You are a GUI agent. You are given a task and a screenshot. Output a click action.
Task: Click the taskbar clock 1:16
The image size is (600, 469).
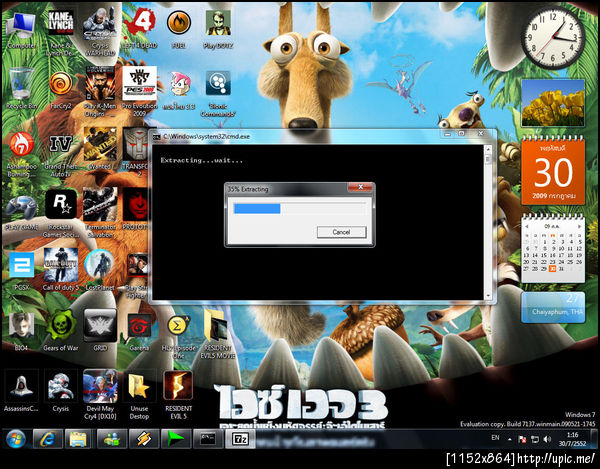click(x=572, y=435)
